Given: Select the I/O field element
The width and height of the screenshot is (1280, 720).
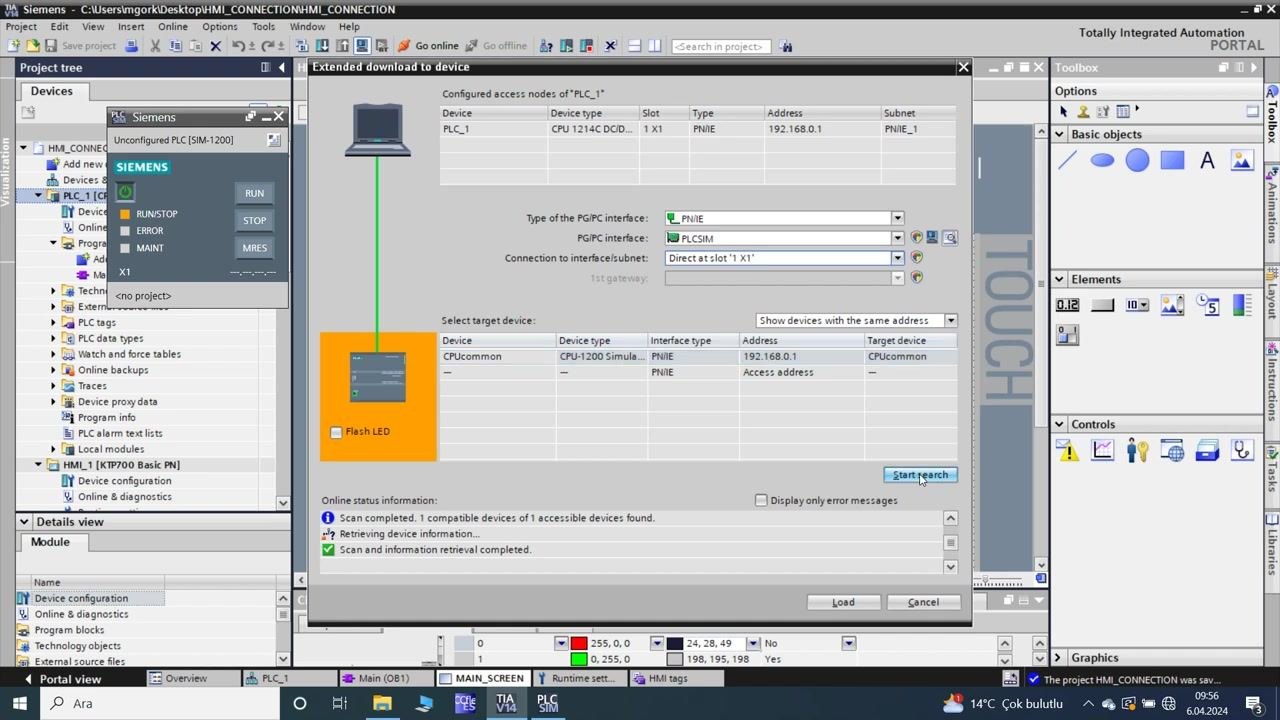Looking at the screenshot, I should (1067, 305).
